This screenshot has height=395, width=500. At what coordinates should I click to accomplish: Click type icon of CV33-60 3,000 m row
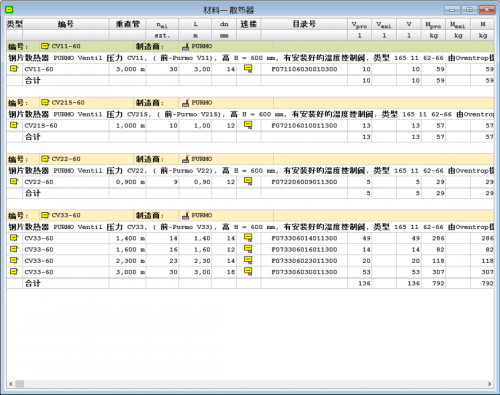pos(14,272)
